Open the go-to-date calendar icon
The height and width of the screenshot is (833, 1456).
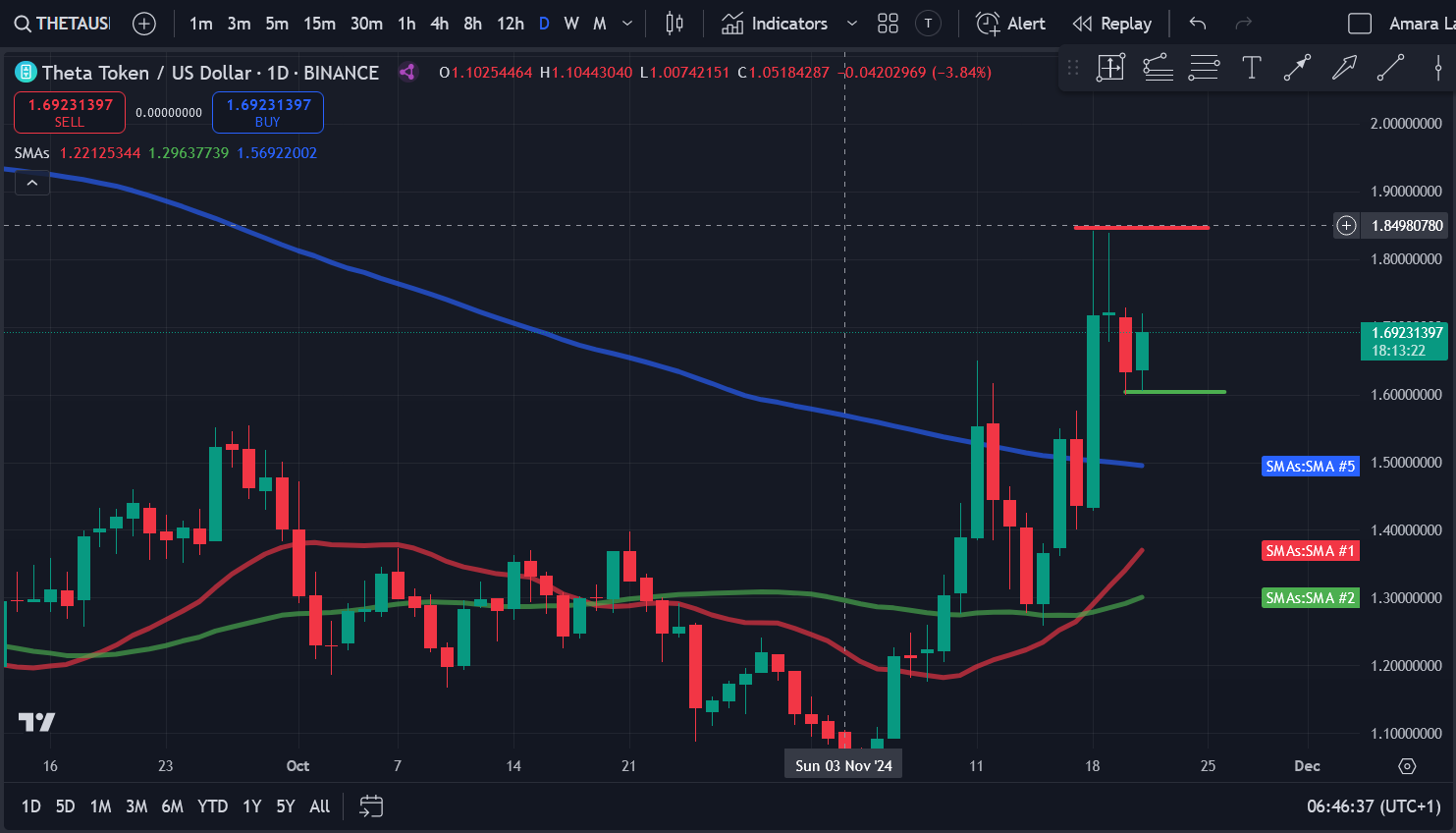pos(371,806)
